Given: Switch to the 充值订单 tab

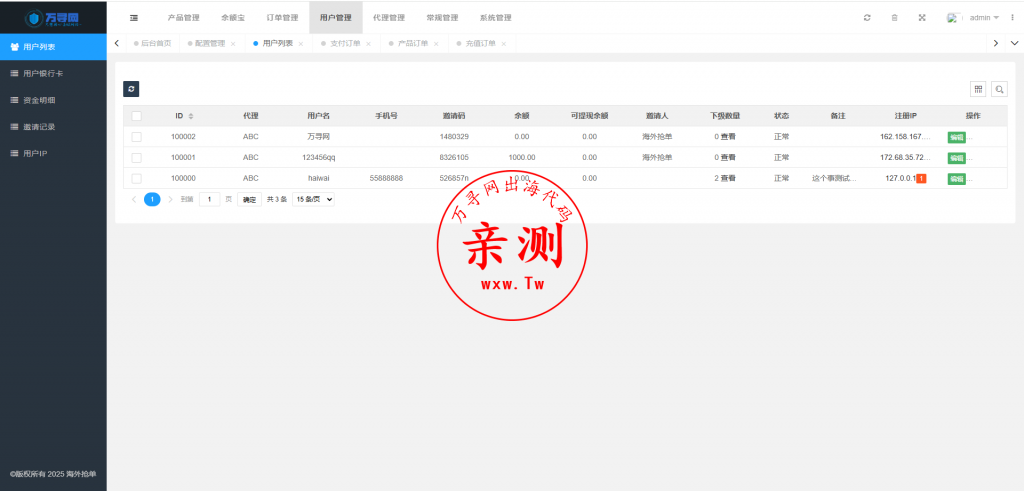Looking at the screenshot, I should (x=480, y=44).
